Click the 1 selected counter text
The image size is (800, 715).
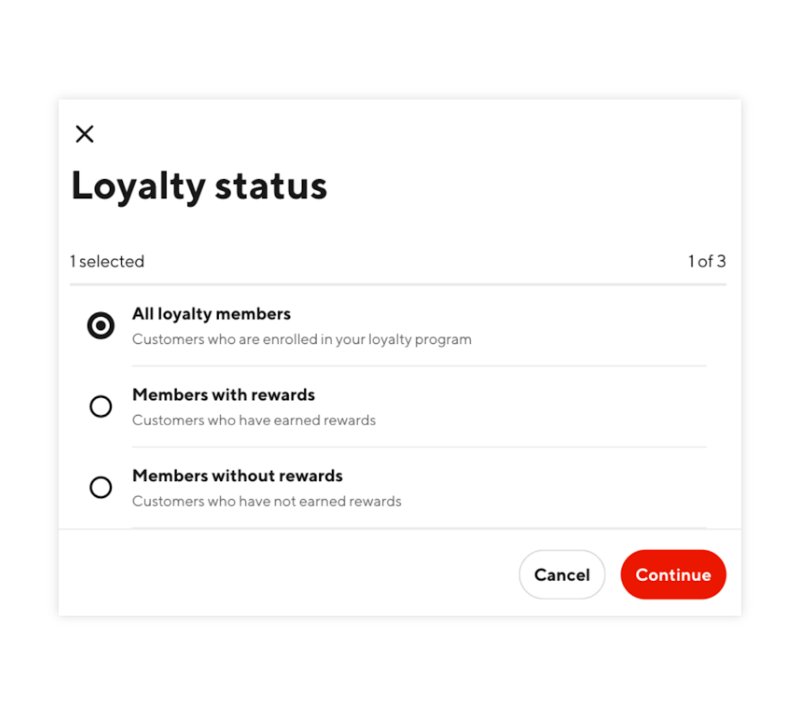pos(106,261)
